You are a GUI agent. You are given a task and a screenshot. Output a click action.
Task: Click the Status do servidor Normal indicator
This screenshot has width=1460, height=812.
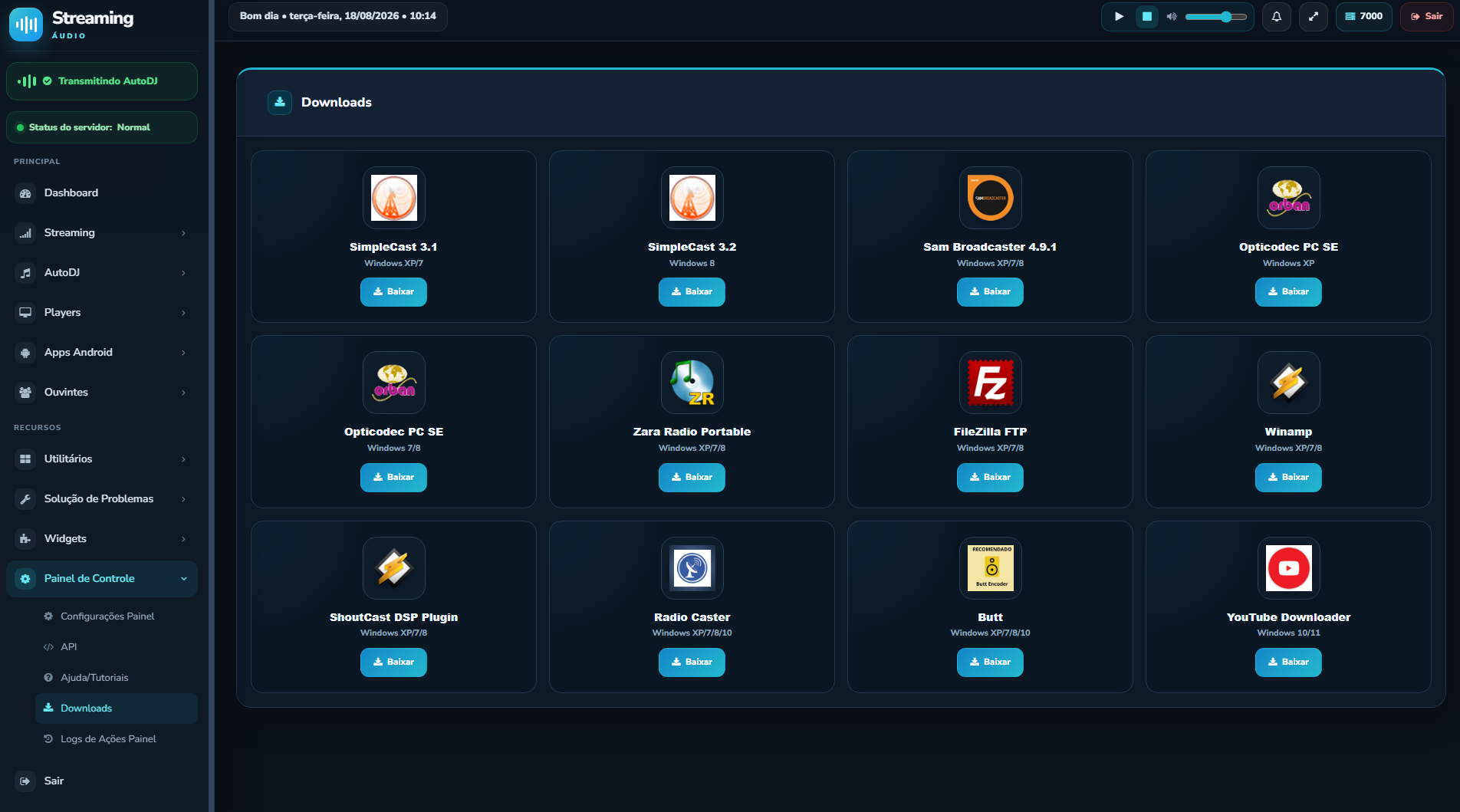click(102, 127)
